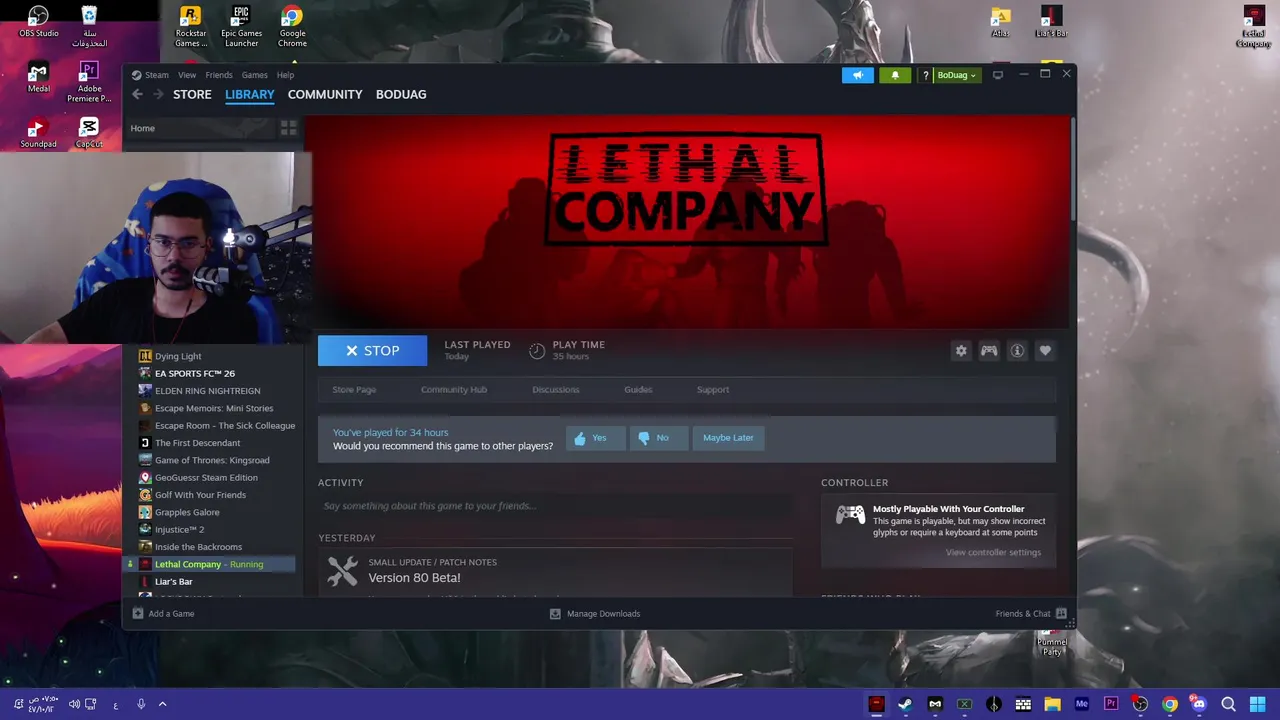
Task: Open the game info icon
Action: click(1017, 351)
